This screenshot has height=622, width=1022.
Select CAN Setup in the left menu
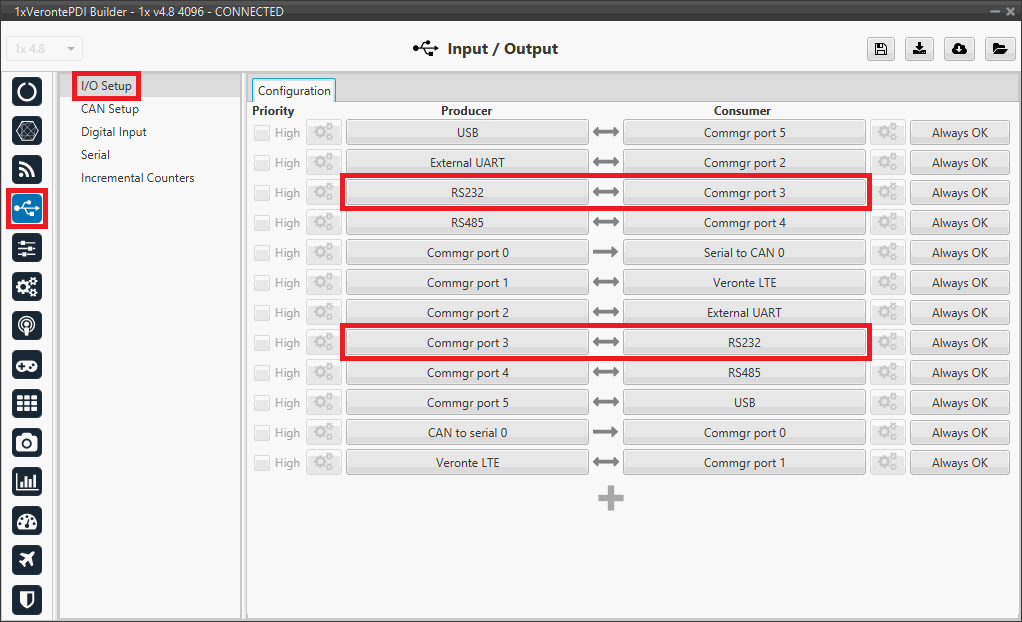pyautogui.click(x=110, y=109)
